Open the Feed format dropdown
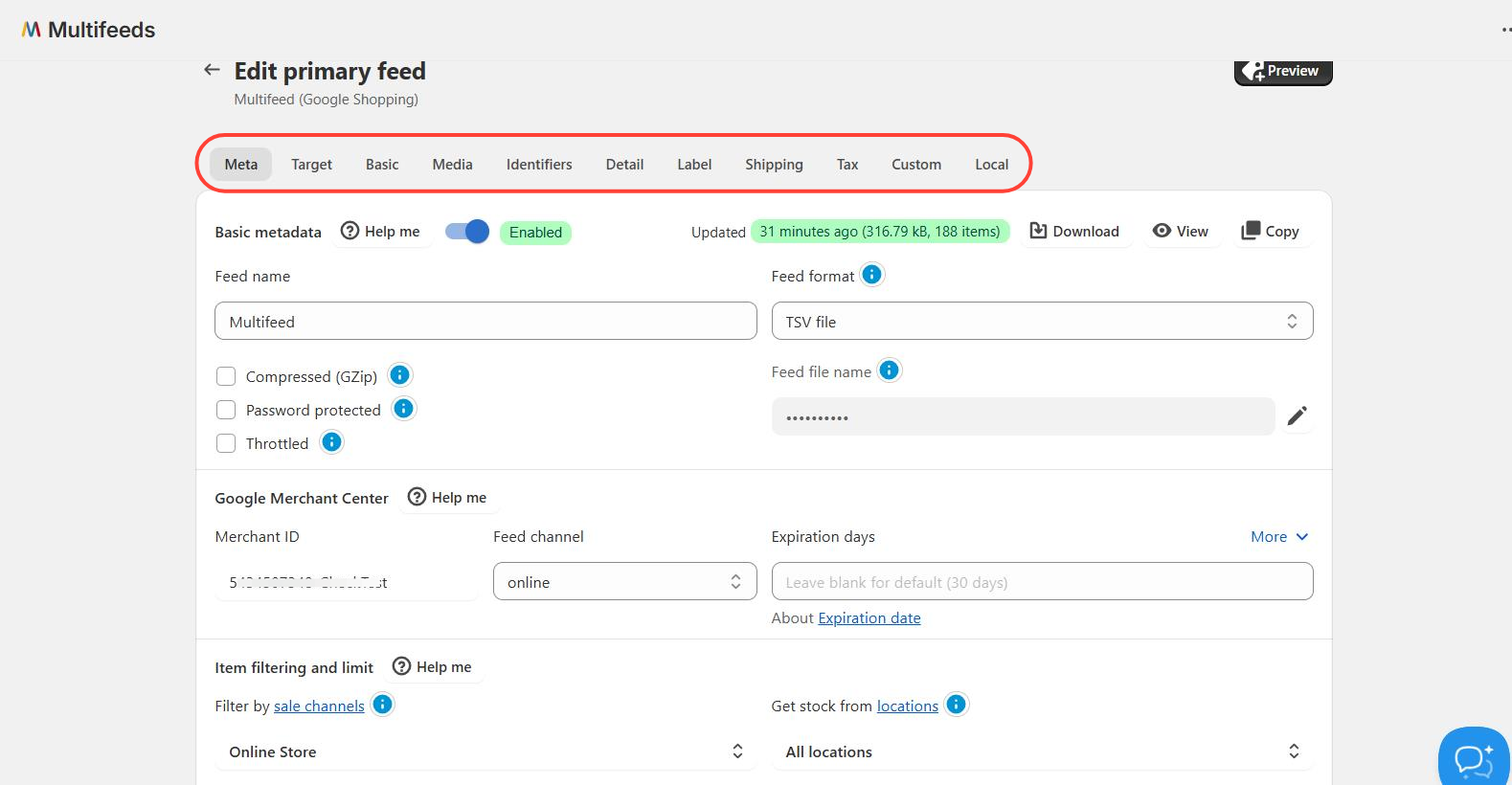This screenshot has height=785, width=1512. click(x=1042, y=322)
